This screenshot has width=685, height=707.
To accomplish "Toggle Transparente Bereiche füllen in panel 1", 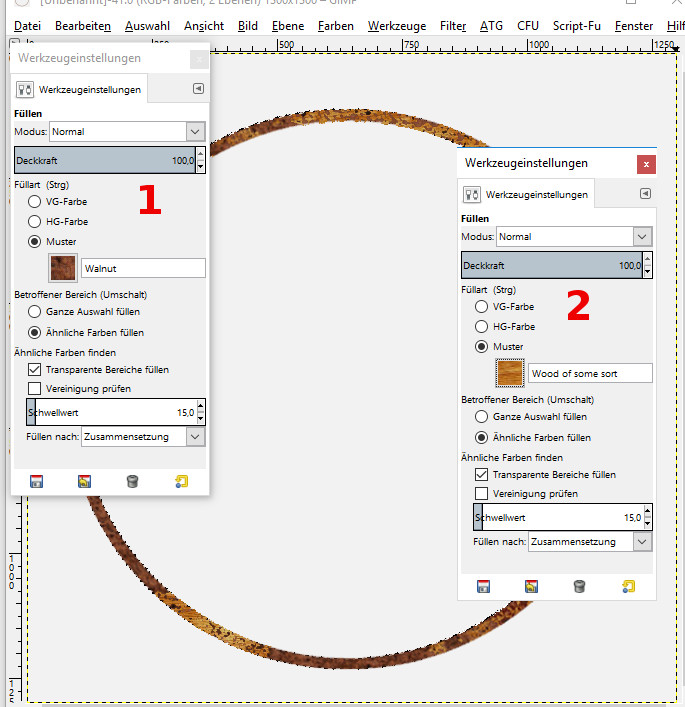I will click(34, 370).
